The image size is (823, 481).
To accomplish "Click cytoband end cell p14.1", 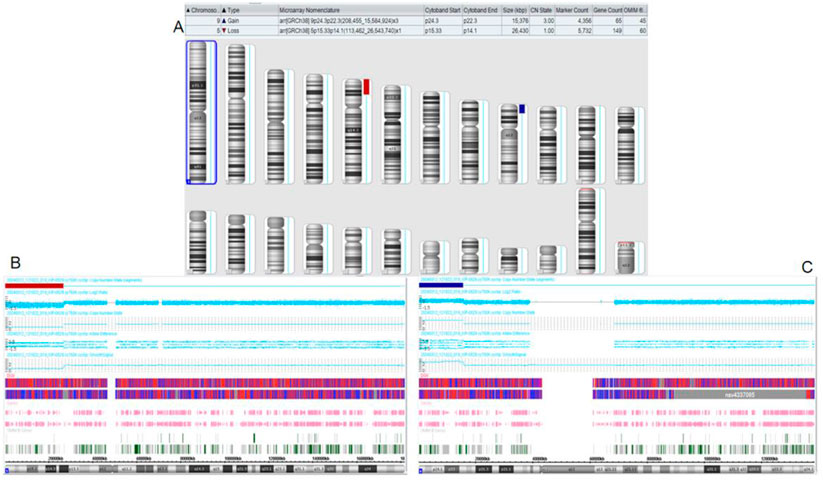I will (x=480, y=31).
